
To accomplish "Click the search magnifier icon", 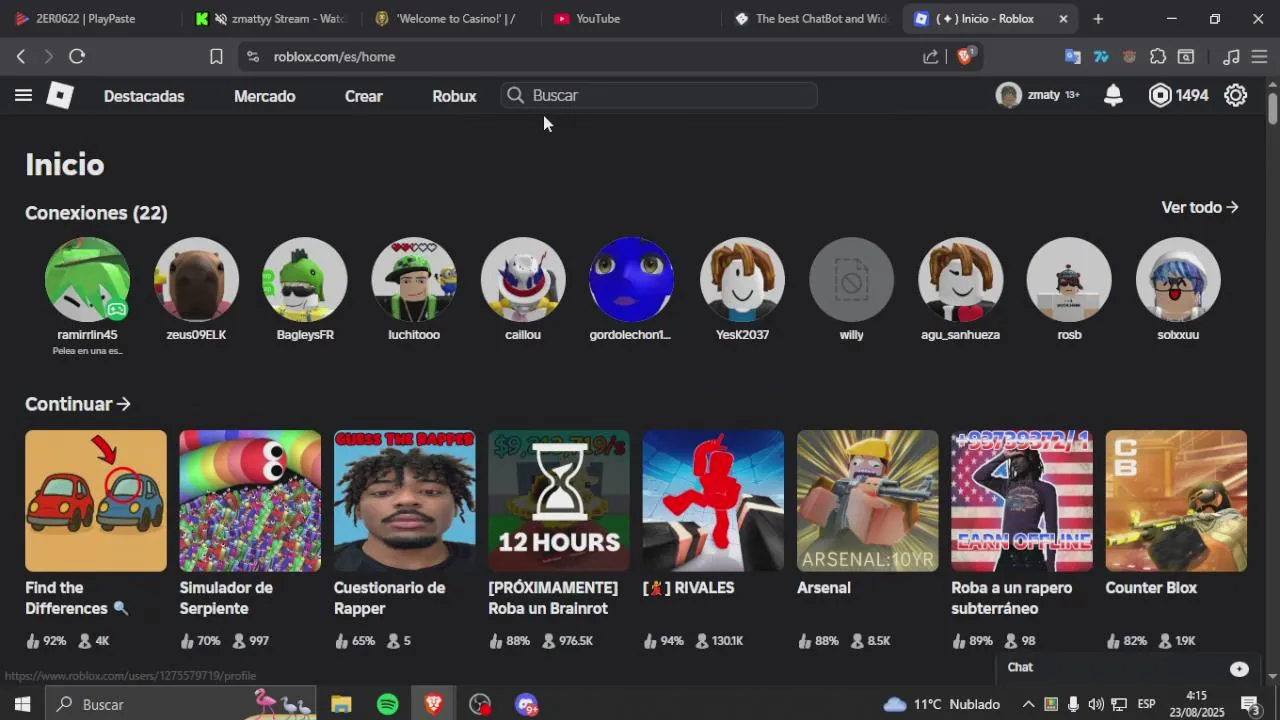I will pyautogui.click(x=515, y=95).
